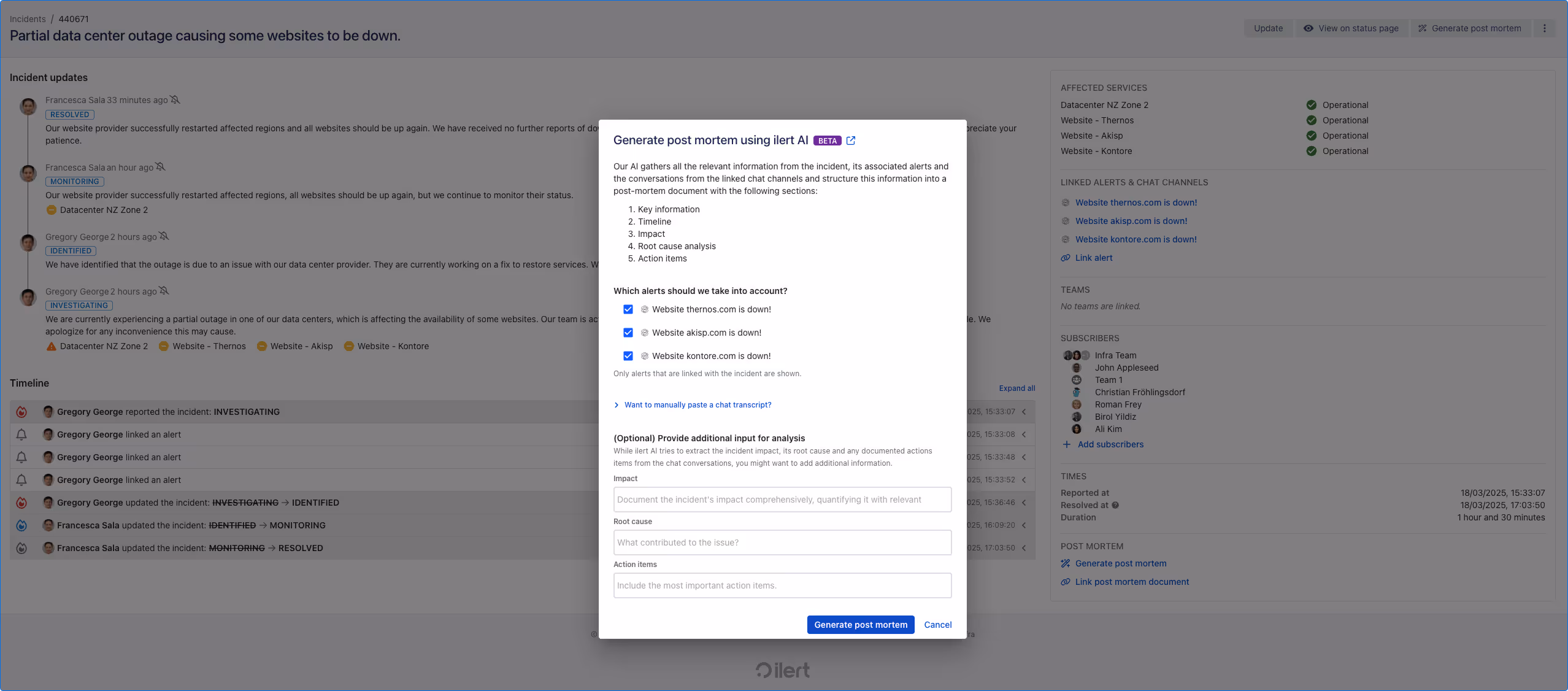Uncheck the 'Website akisp.com is down!' alert

628,333
